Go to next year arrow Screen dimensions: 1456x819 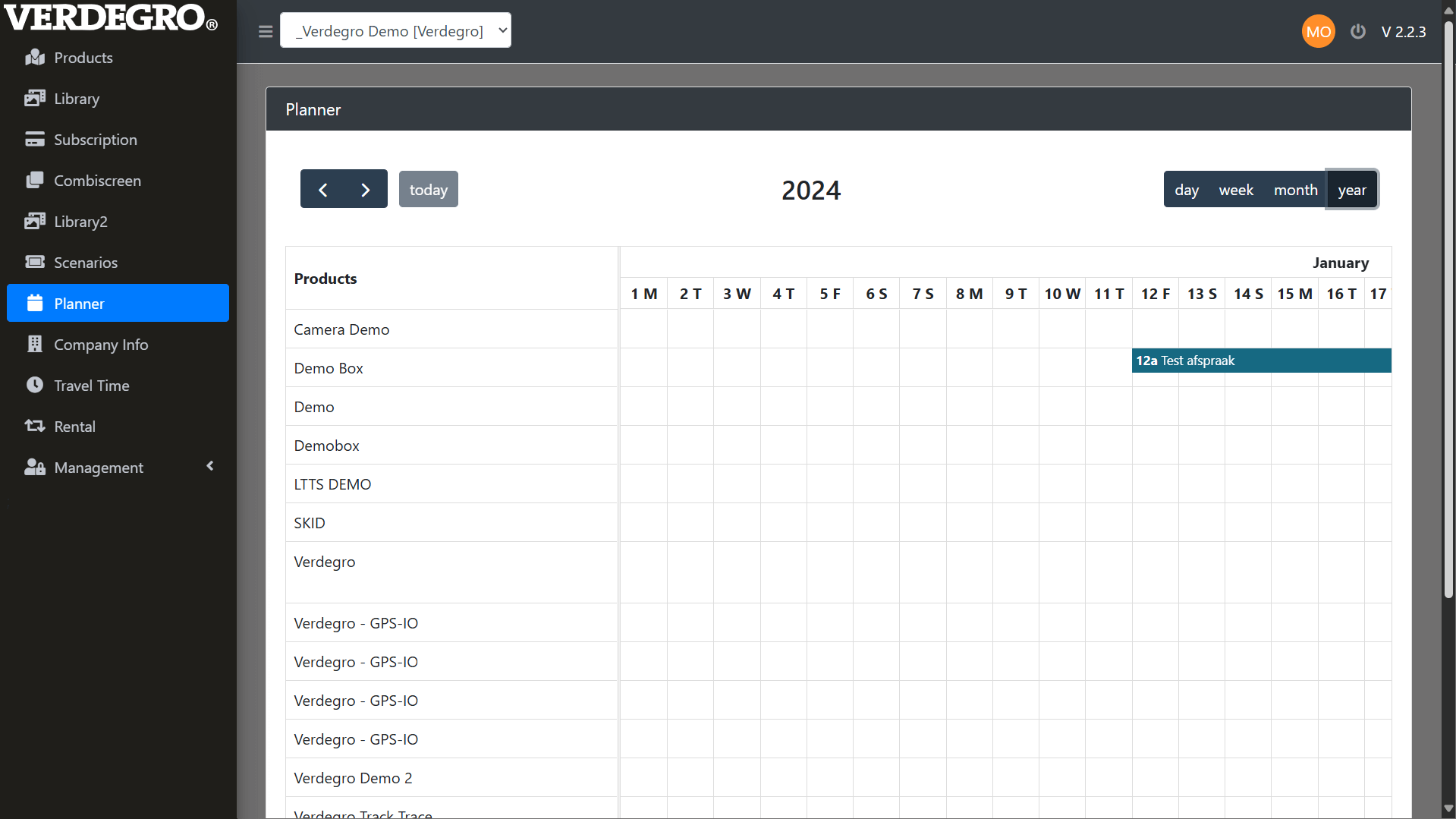click(366, 190)
